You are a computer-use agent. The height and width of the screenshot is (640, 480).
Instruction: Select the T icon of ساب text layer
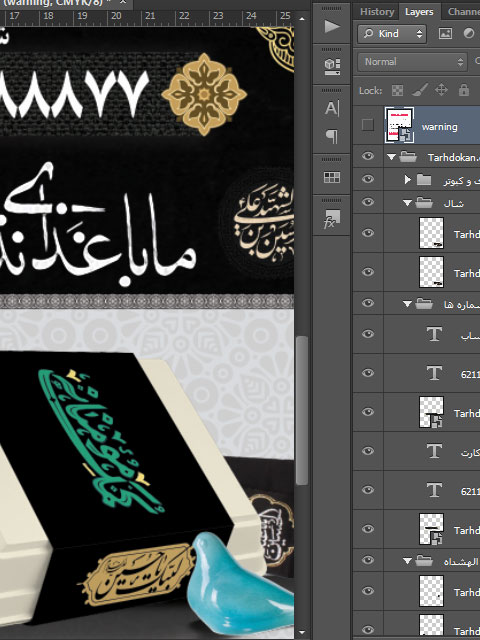[434, 334]
